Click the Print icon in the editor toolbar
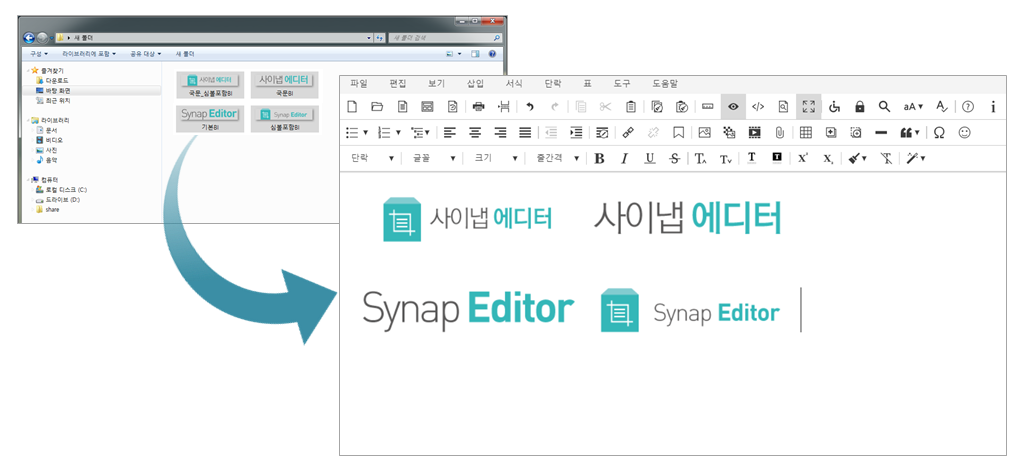1018x466 pixels. pos(478,106)
